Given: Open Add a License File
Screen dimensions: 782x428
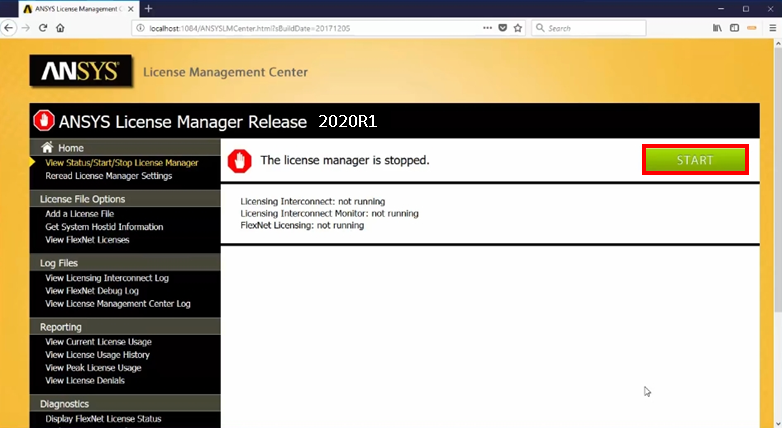Looking at the screenshot, I should 80,214.
